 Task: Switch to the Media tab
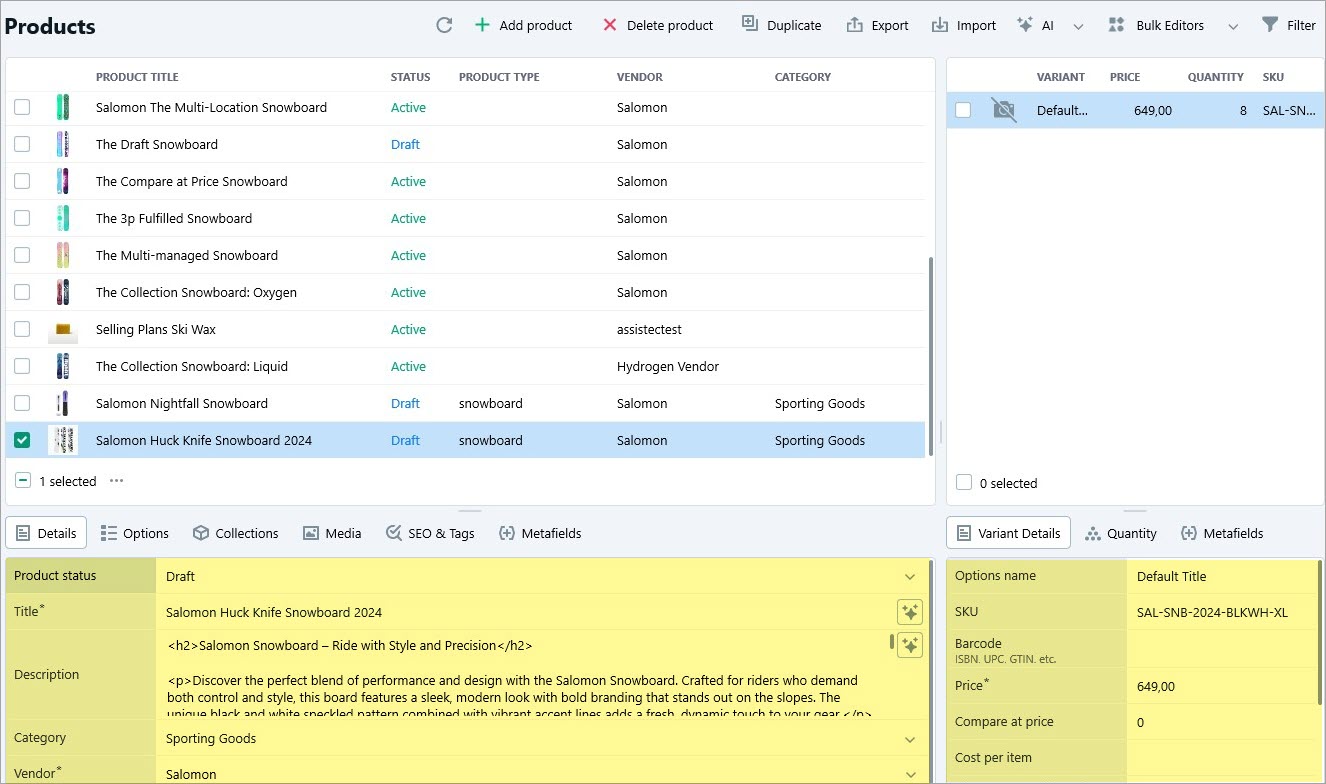point(332,533)
